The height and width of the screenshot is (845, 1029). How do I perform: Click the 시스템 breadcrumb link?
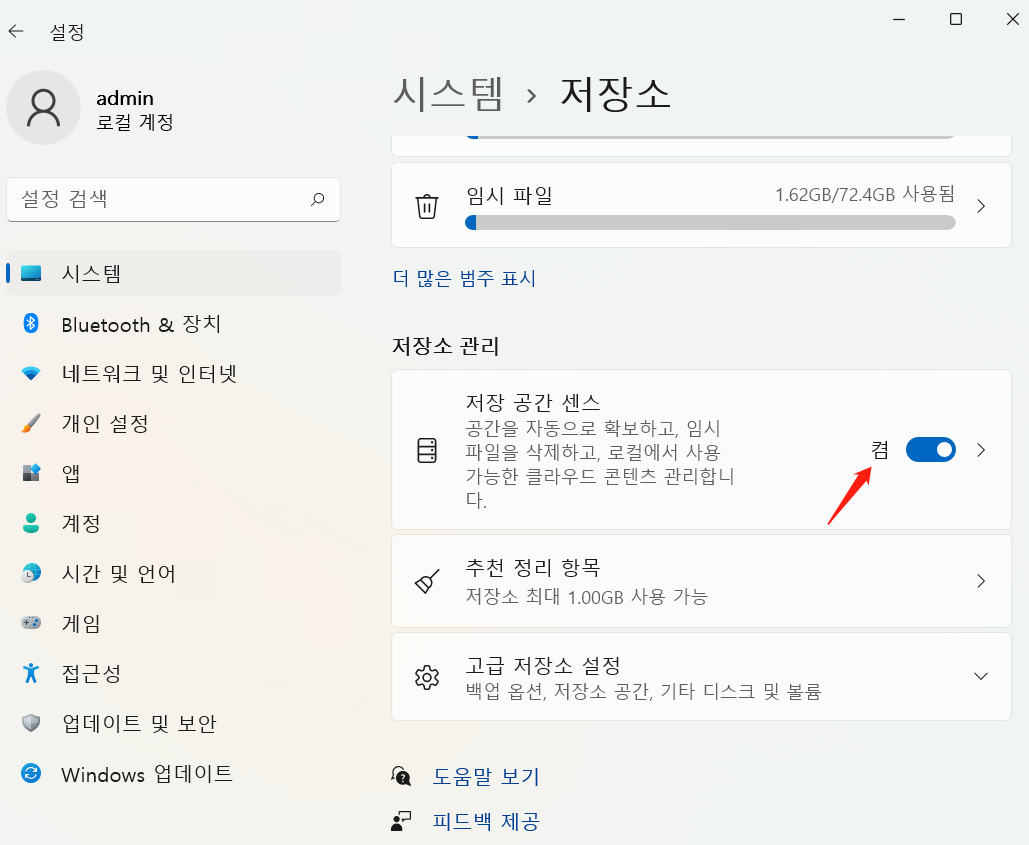click(448, 92)
